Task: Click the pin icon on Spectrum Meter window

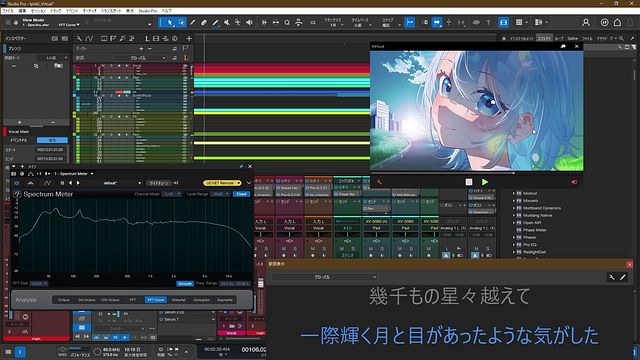Action: (241, 167)
